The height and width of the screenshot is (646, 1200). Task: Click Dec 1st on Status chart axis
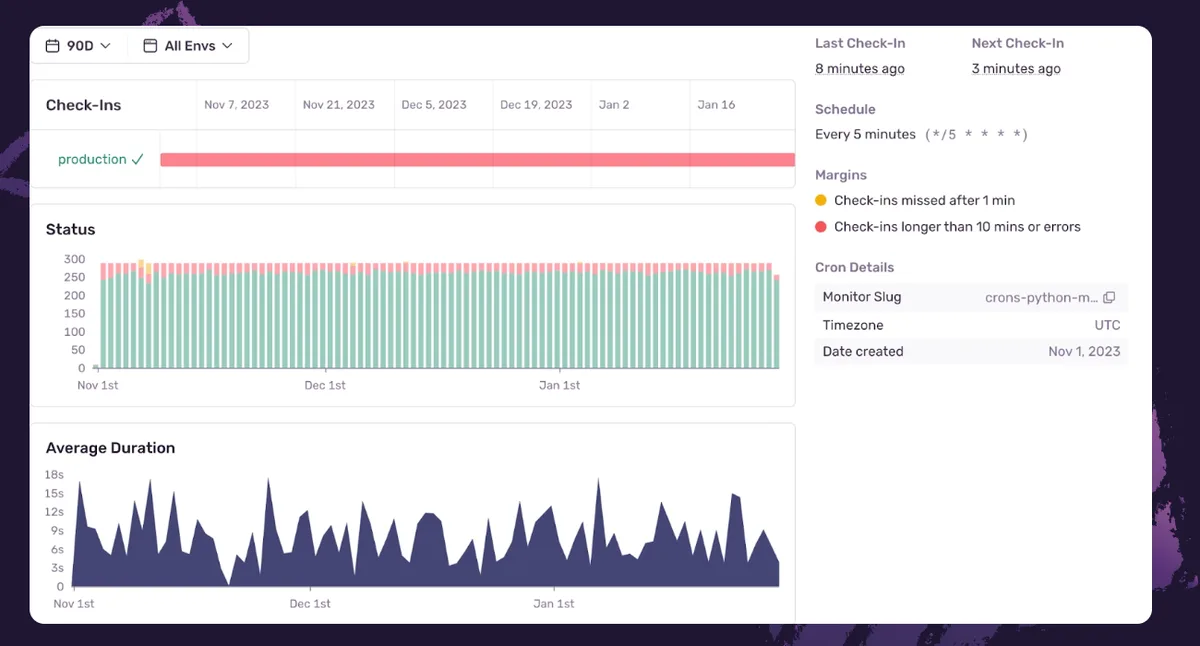325,385
